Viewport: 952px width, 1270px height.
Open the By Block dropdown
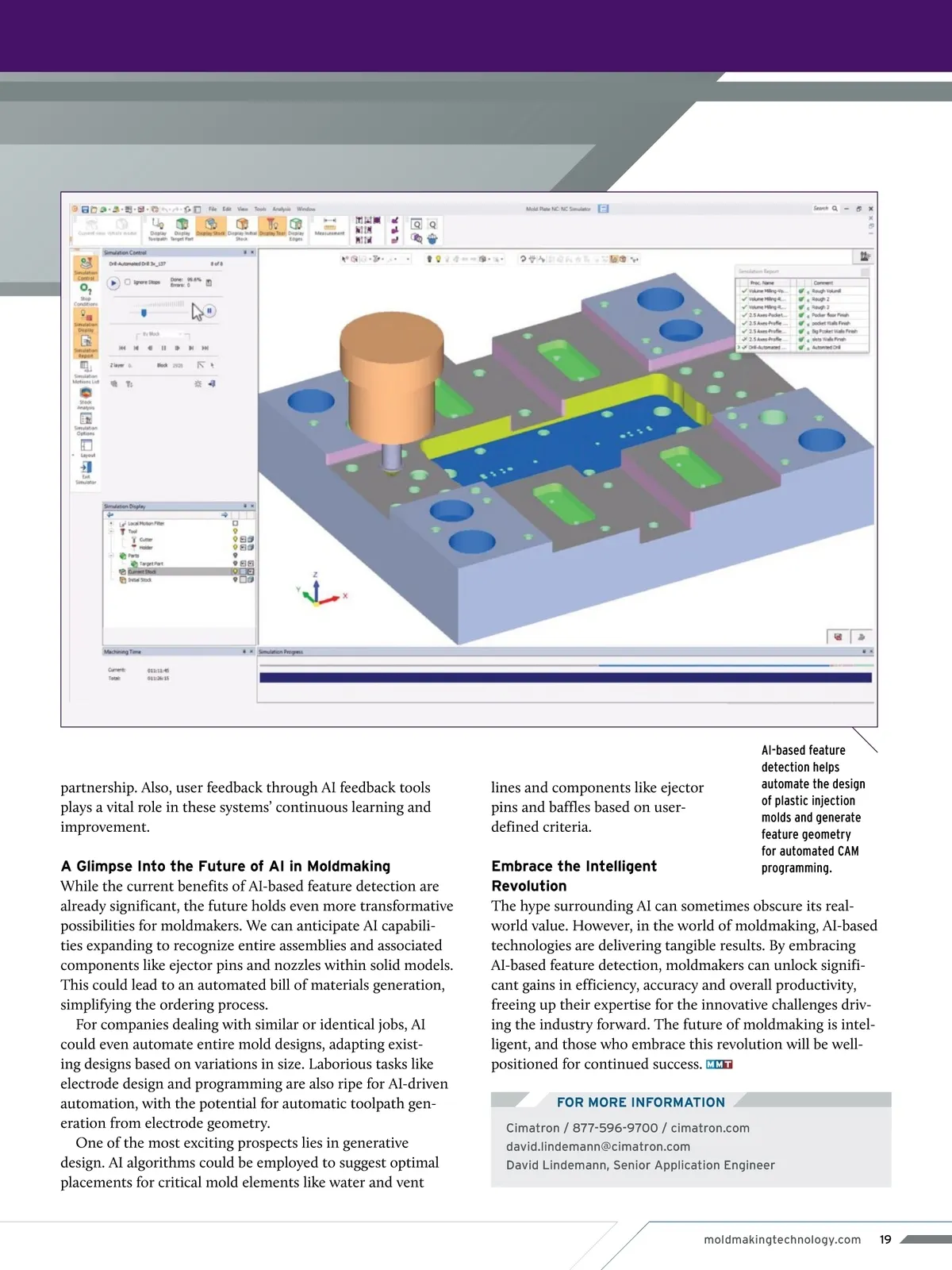pyautogui.click(x=163, y=334)
